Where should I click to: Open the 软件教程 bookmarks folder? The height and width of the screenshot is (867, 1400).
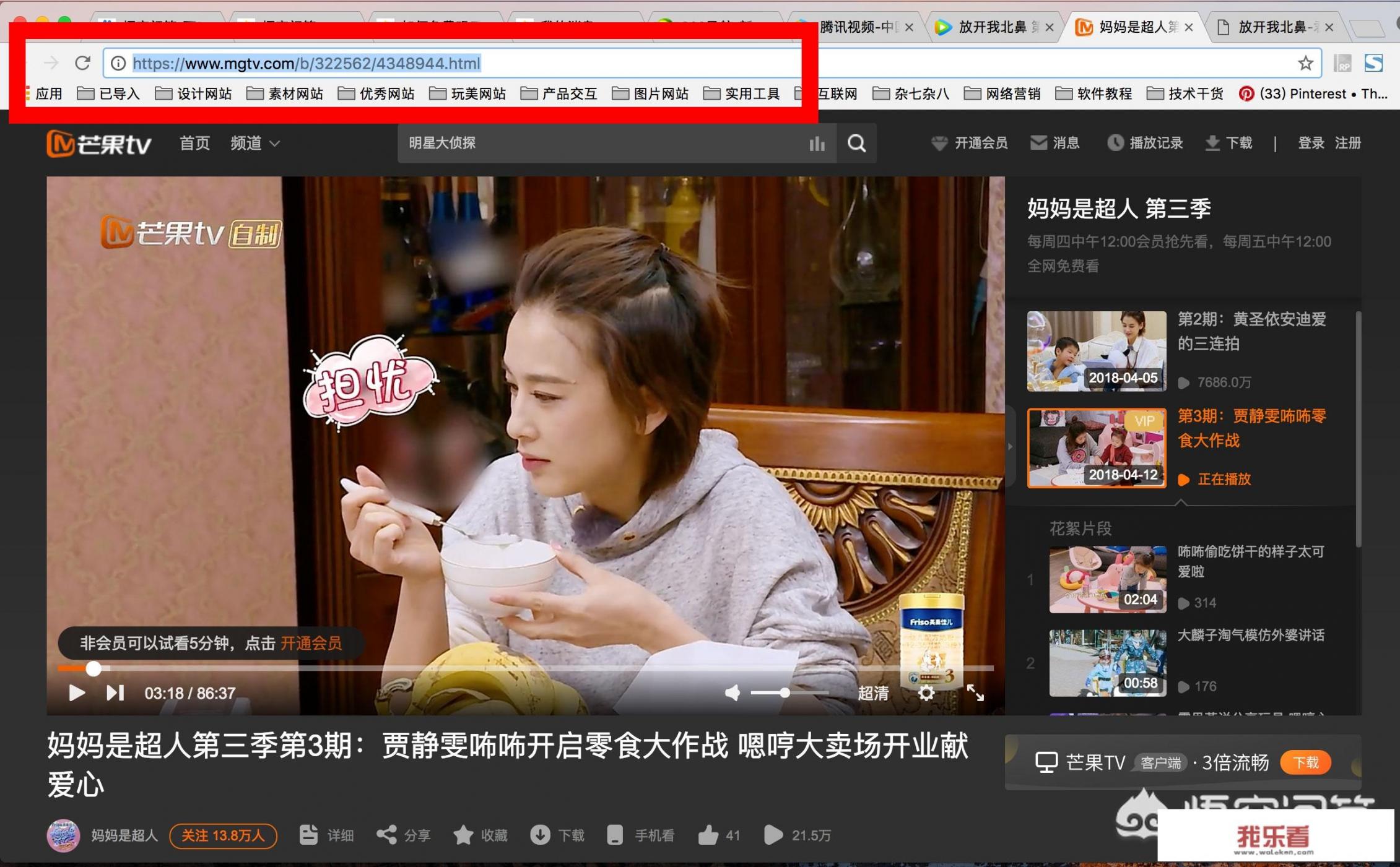coord(1093,94)
